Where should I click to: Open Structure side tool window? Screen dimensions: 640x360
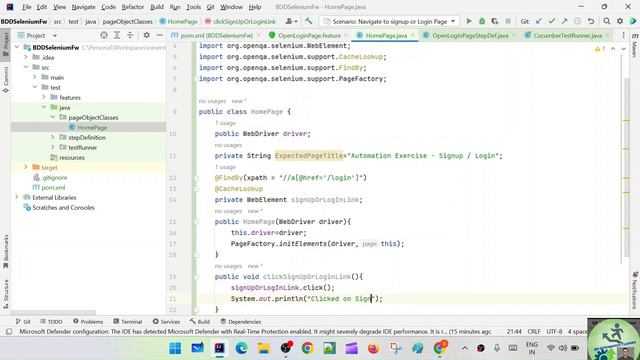coord(5,294)
